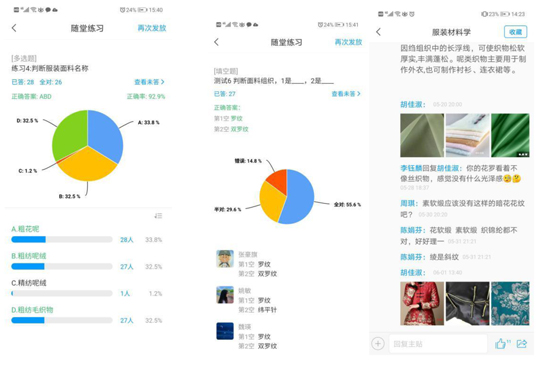Screen dimensions: 550x367
Task: Tap the plus icon beside reply box
Action: [x=378, y=343]
